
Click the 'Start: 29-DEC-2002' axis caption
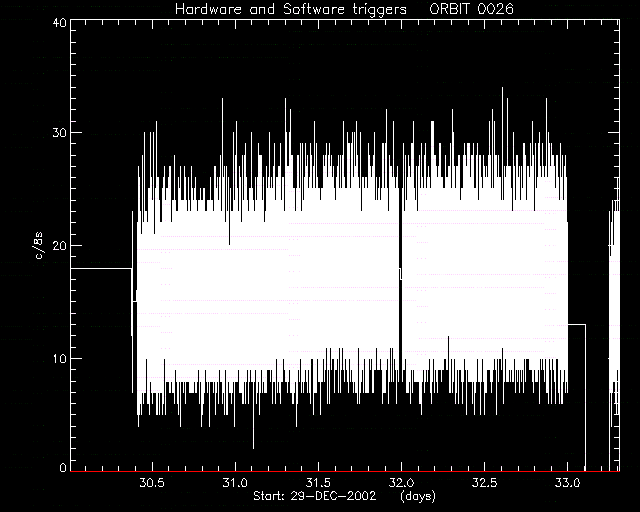314,496
